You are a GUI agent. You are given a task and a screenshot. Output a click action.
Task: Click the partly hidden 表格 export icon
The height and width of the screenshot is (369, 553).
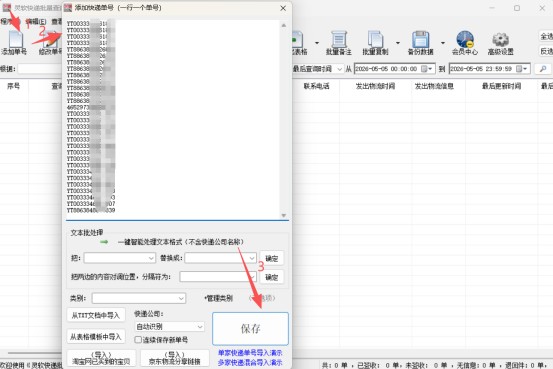(x=298, y=42)
